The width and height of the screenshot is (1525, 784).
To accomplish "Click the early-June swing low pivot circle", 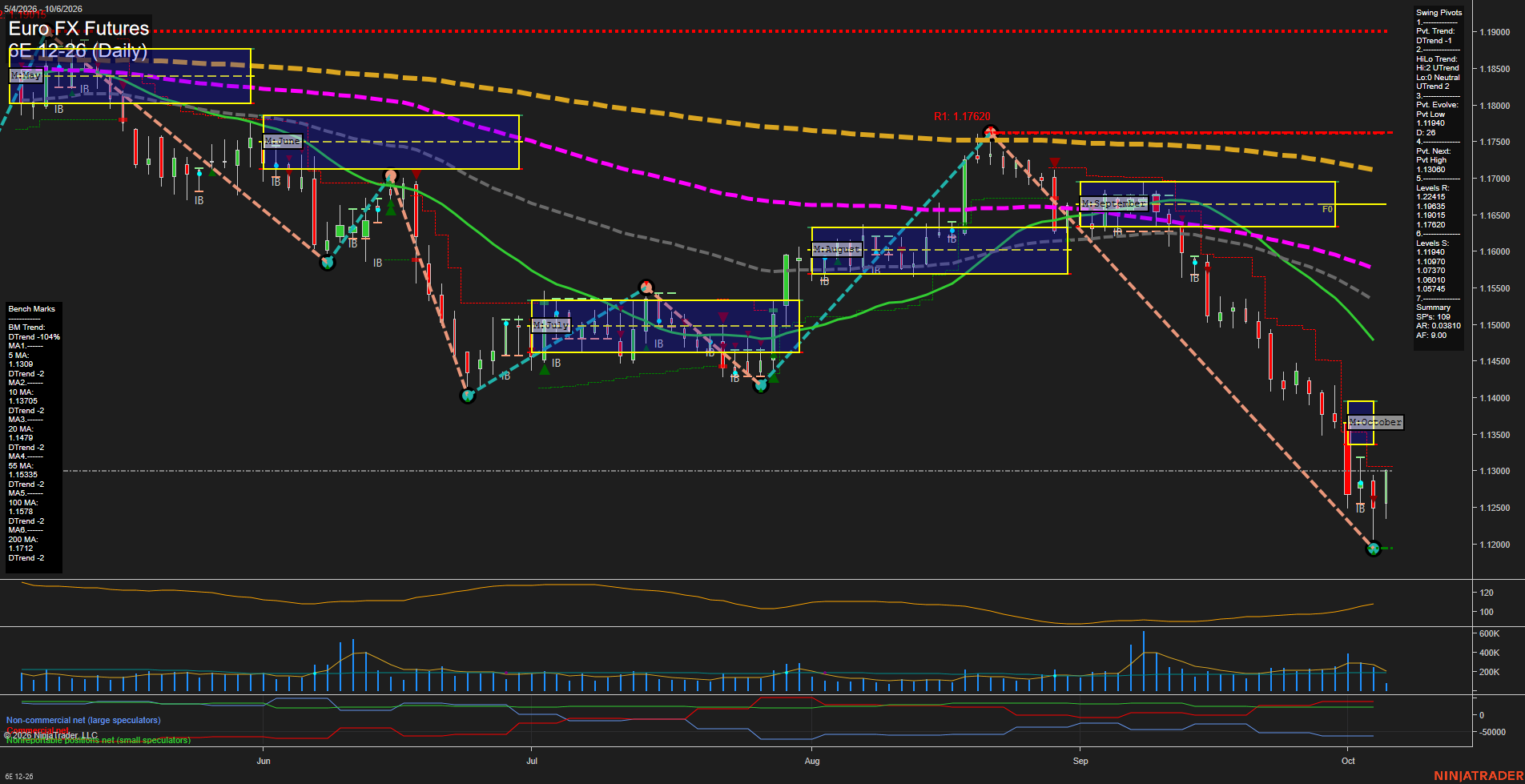I will pos(327,262).
